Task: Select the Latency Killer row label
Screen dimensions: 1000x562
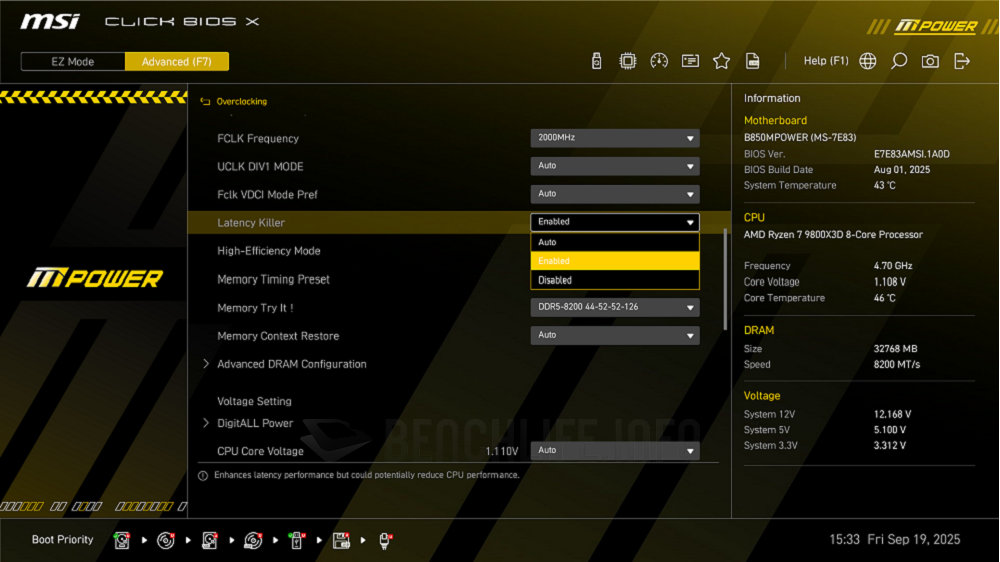Action: click(251, 223)
